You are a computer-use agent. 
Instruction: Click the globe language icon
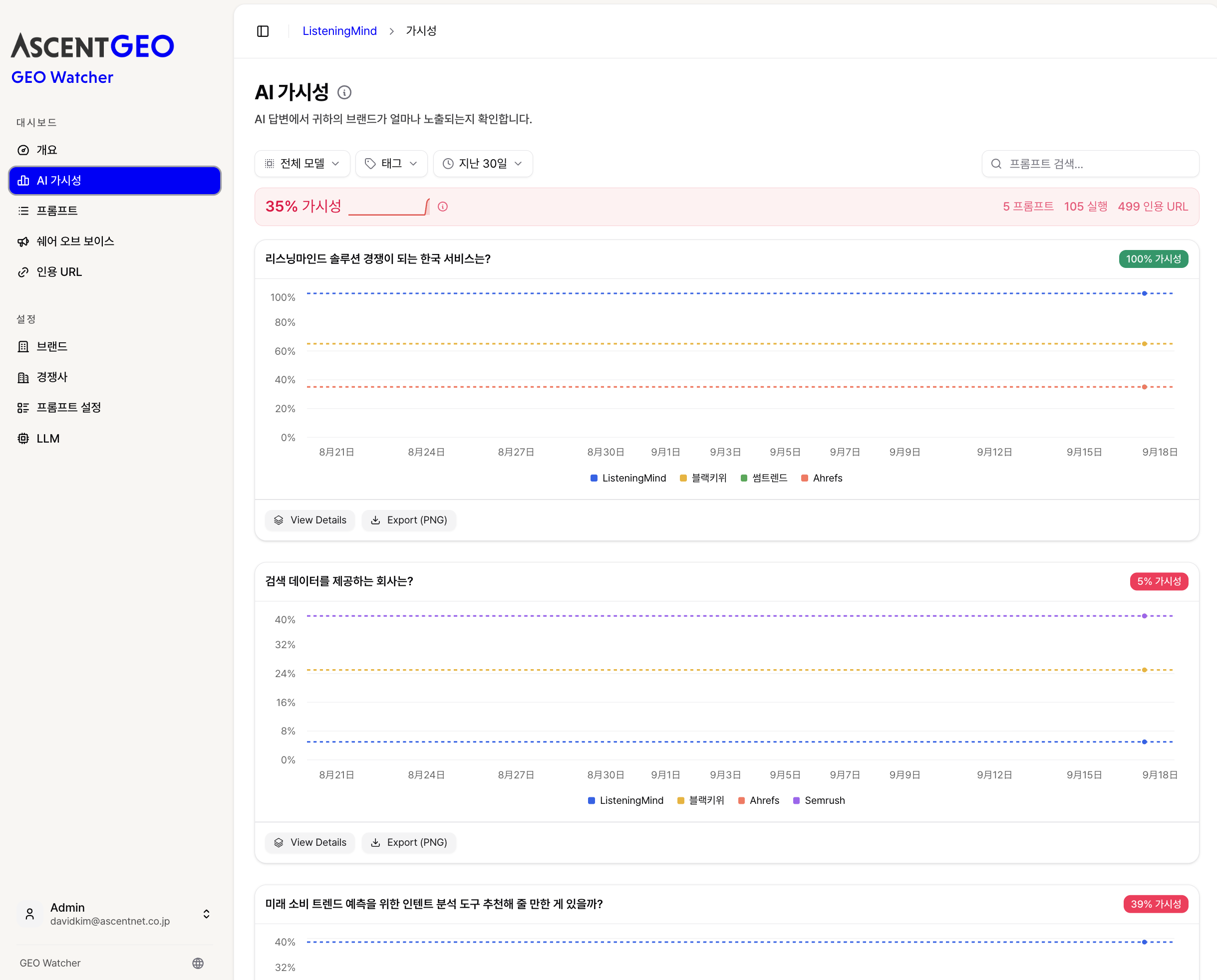tap(198, 963)
